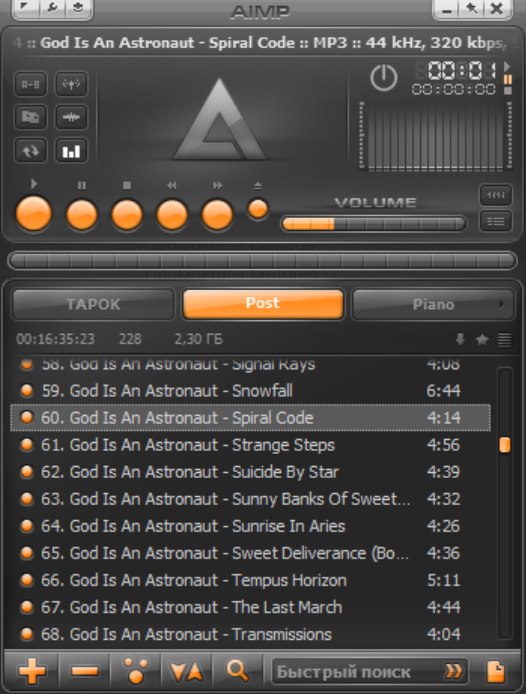Open search with the magnifier icon
Screen dimensions: 526x694
[237, 671]
